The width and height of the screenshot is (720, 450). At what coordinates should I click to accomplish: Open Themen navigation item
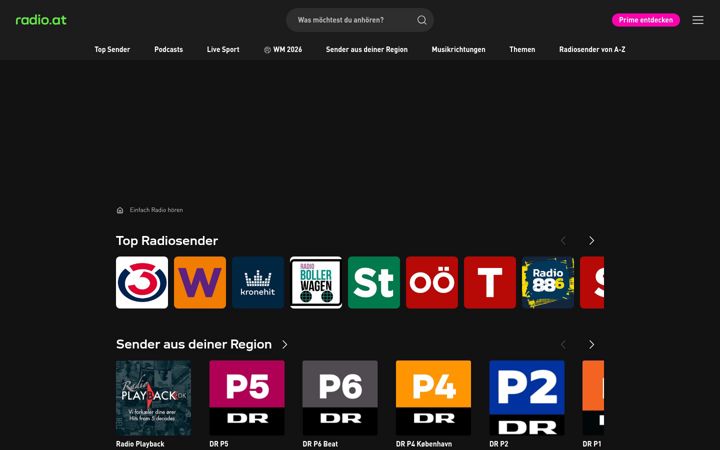(x=522, y=49)
